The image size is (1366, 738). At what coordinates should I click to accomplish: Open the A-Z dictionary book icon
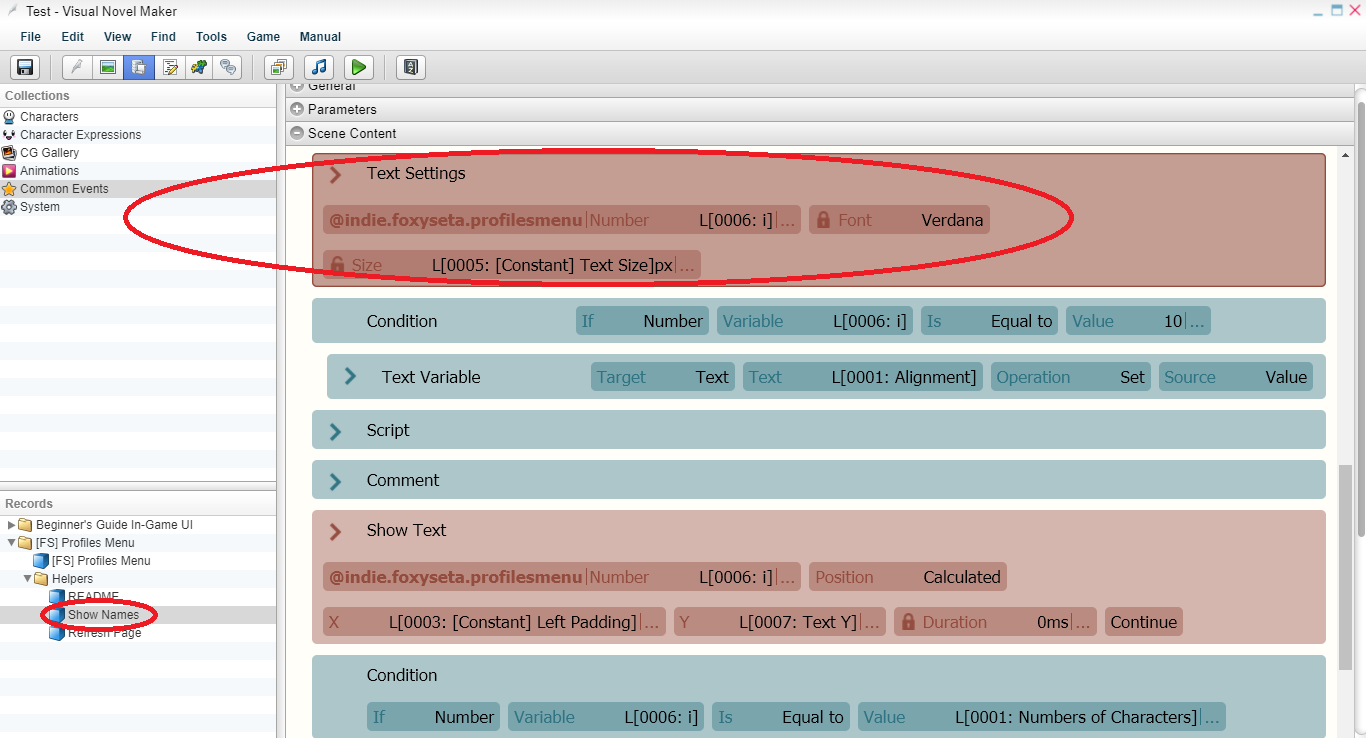pos(411,67)
